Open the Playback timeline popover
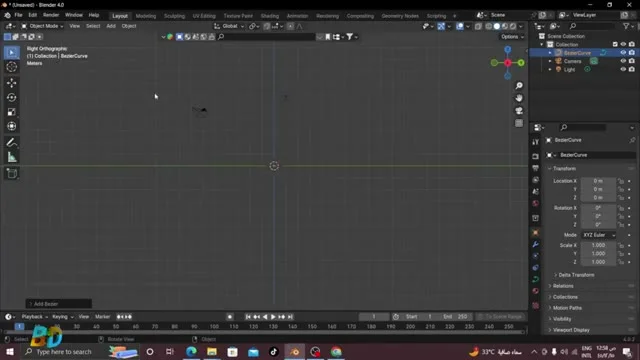640x360 pixels. [x=34, y=317]
